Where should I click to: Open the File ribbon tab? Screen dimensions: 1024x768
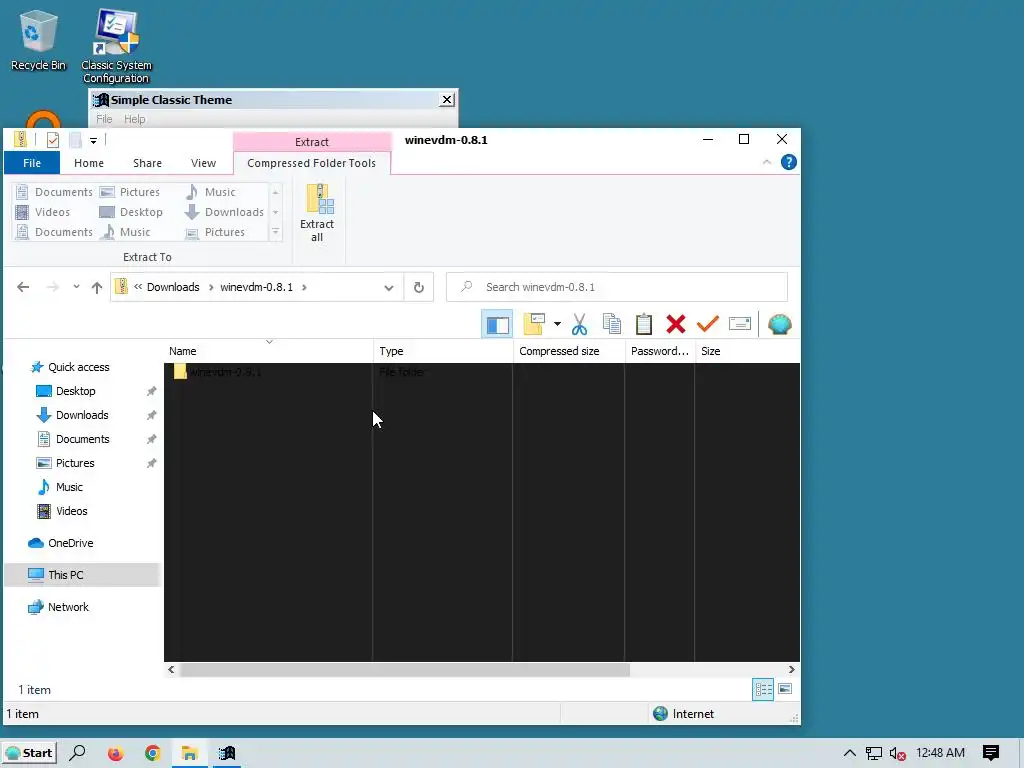[32, 163]
